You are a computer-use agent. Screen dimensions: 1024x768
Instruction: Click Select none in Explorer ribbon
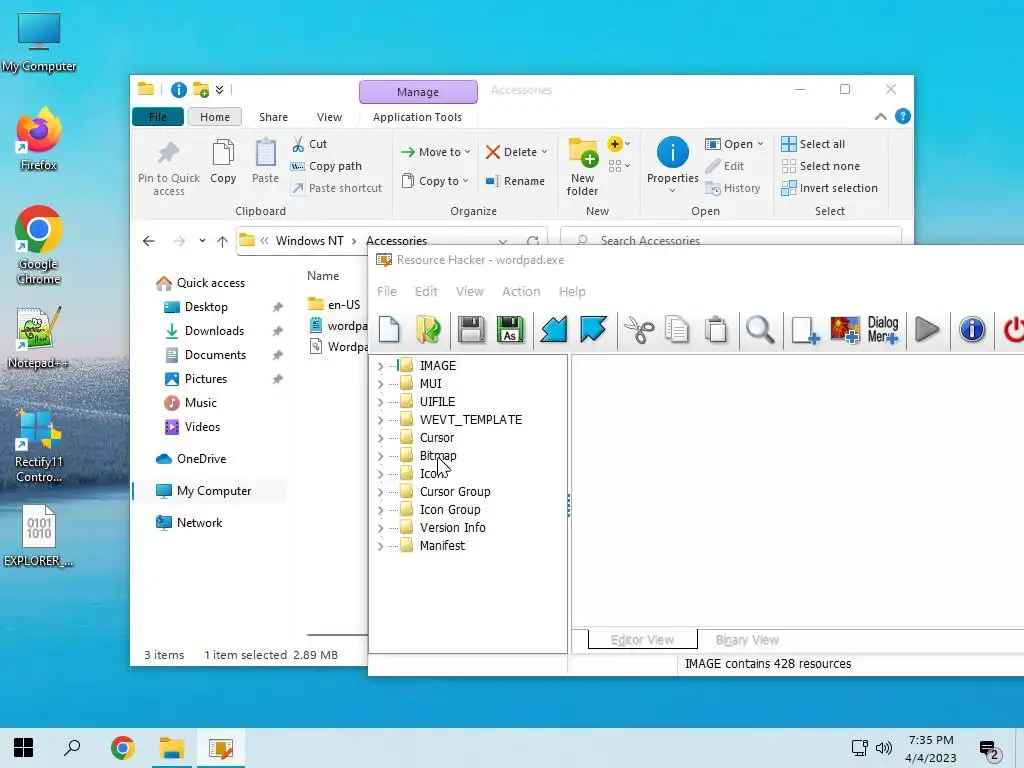click(x=821, y=166)
